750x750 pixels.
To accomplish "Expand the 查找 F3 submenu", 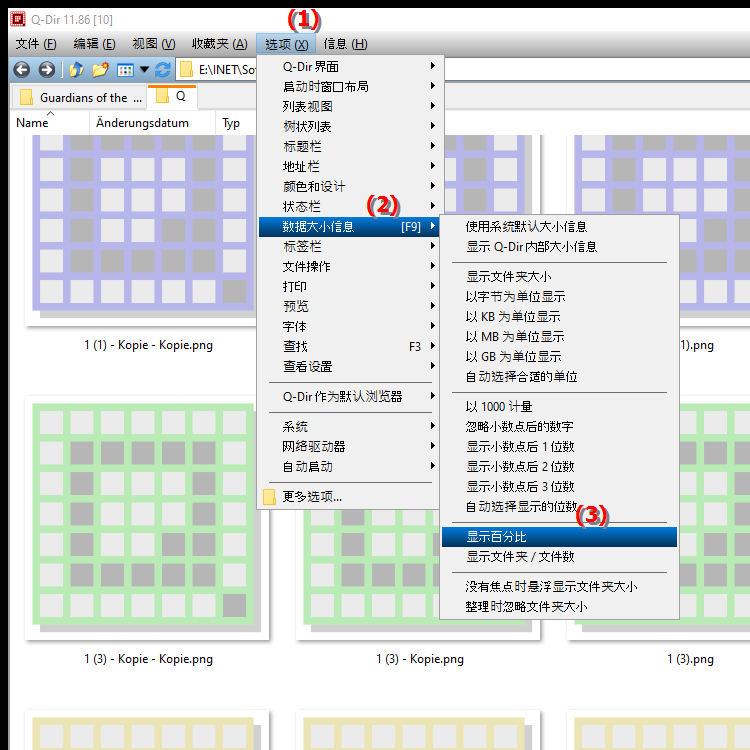I will coord(349,346).
